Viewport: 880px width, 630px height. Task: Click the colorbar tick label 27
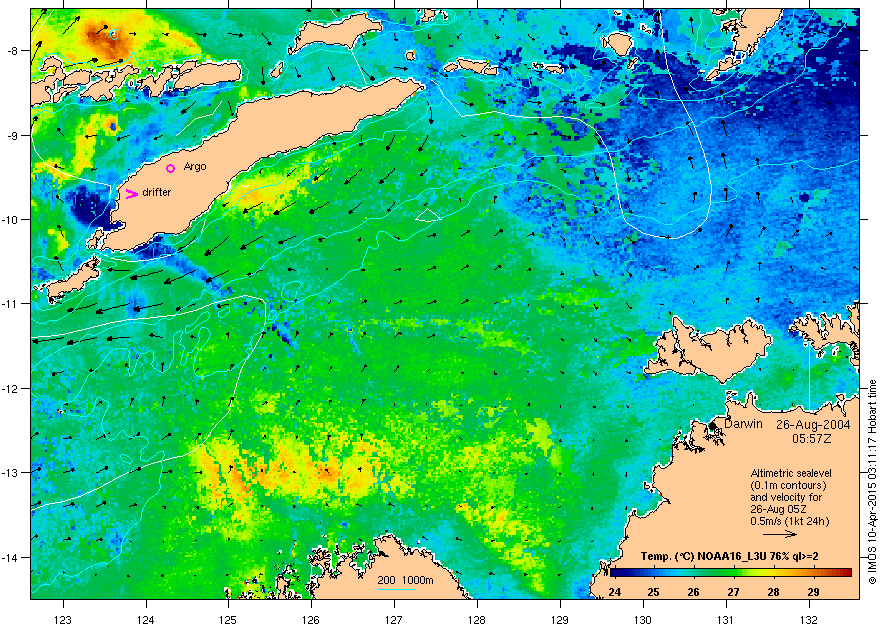pyautogui.click(x=734, y=592)
